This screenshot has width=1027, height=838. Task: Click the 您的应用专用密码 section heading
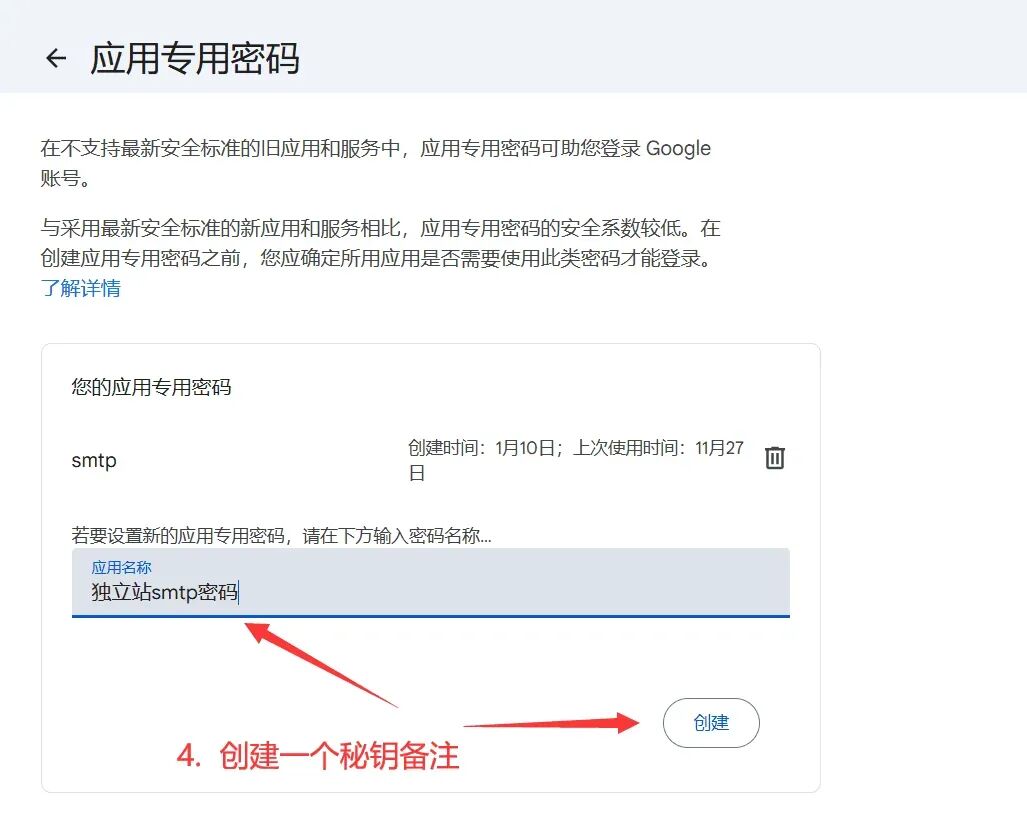[151, 387]
